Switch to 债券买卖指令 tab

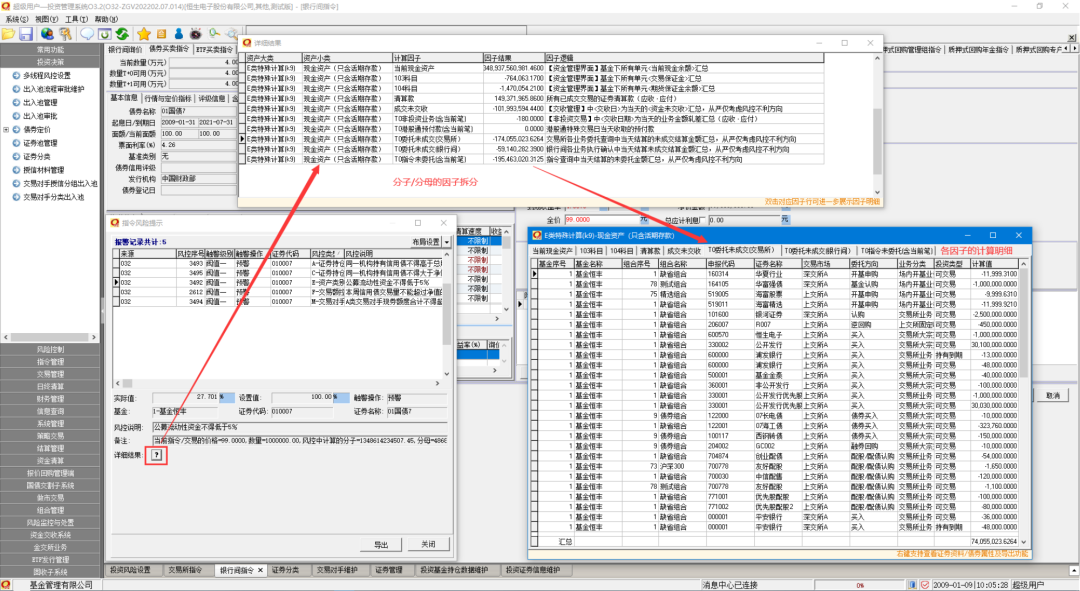point(169,49)
